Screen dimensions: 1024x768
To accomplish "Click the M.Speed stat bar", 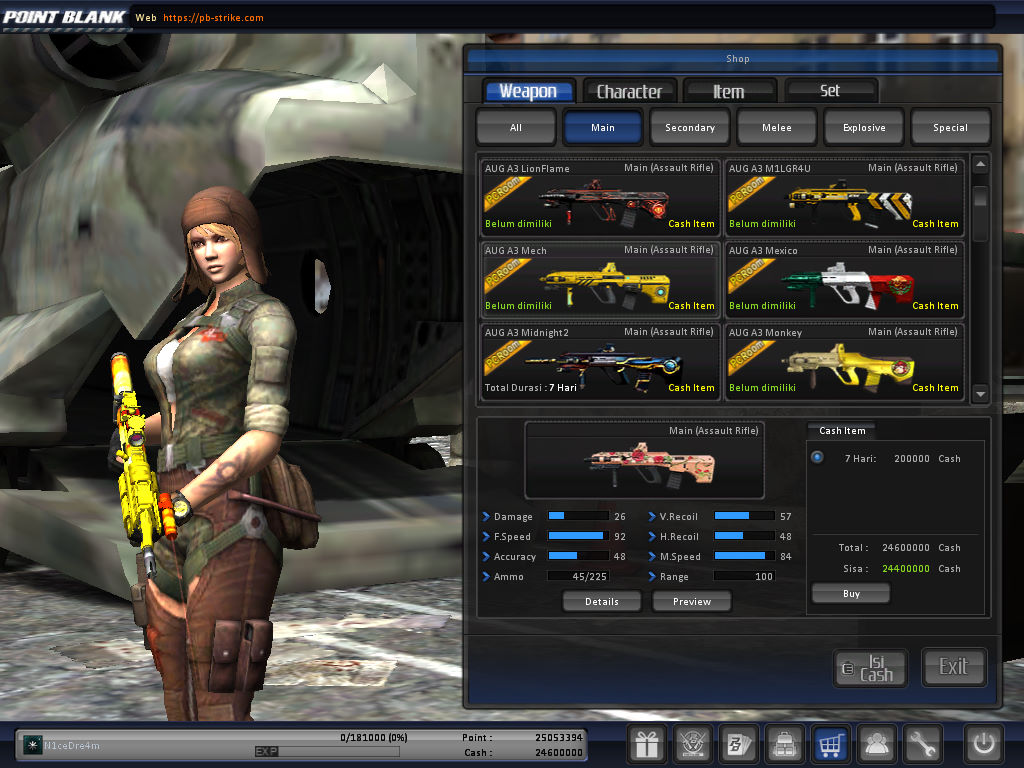I will pyautogui.click(x=744, y=556).
